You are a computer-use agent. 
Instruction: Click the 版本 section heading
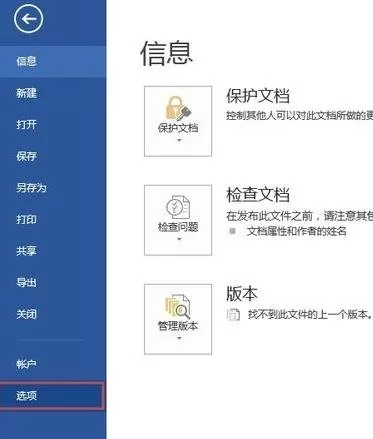point(242,294)
